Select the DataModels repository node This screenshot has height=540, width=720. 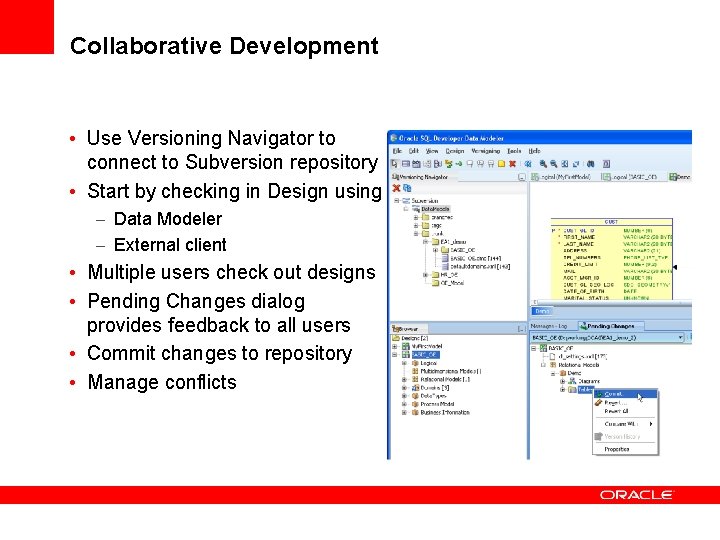(435, 209)
